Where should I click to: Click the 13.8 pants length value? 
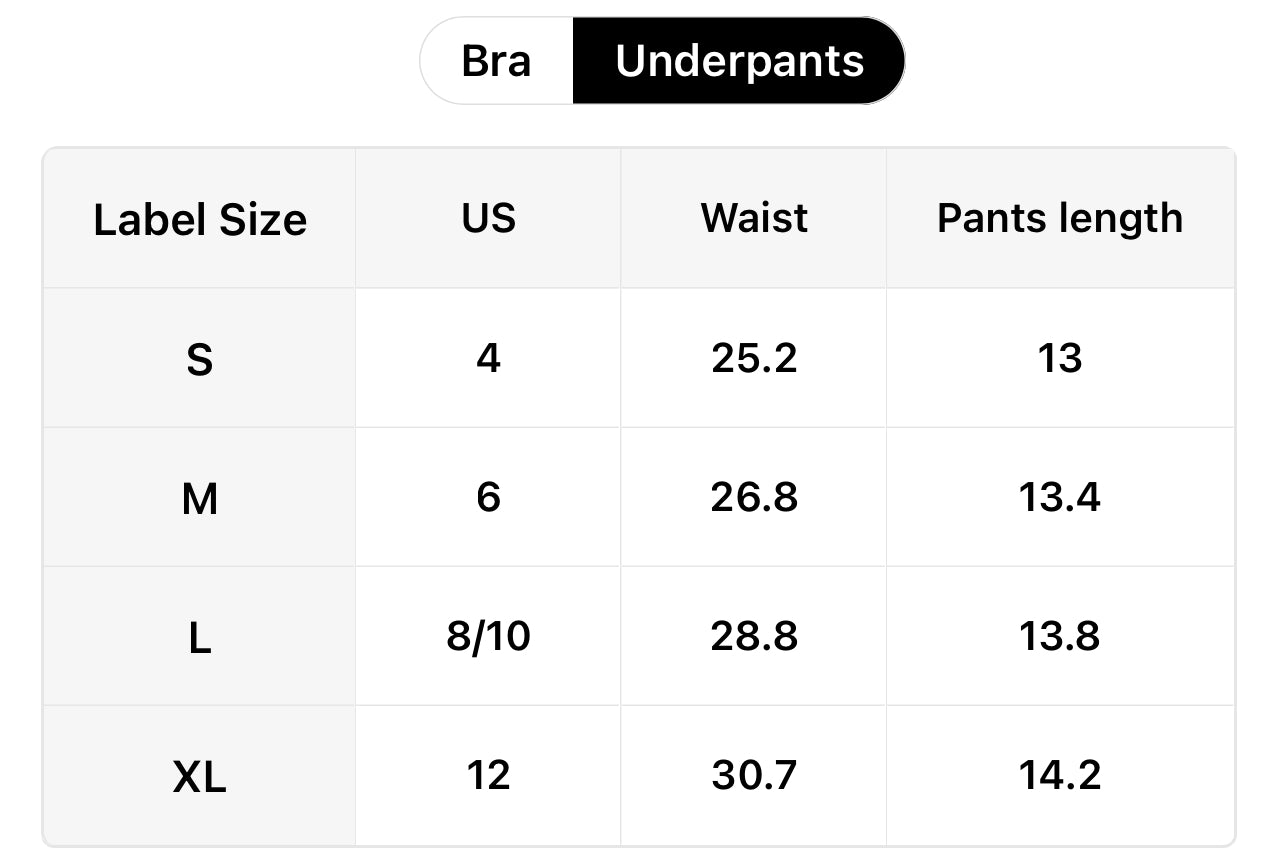[1060, 636]
